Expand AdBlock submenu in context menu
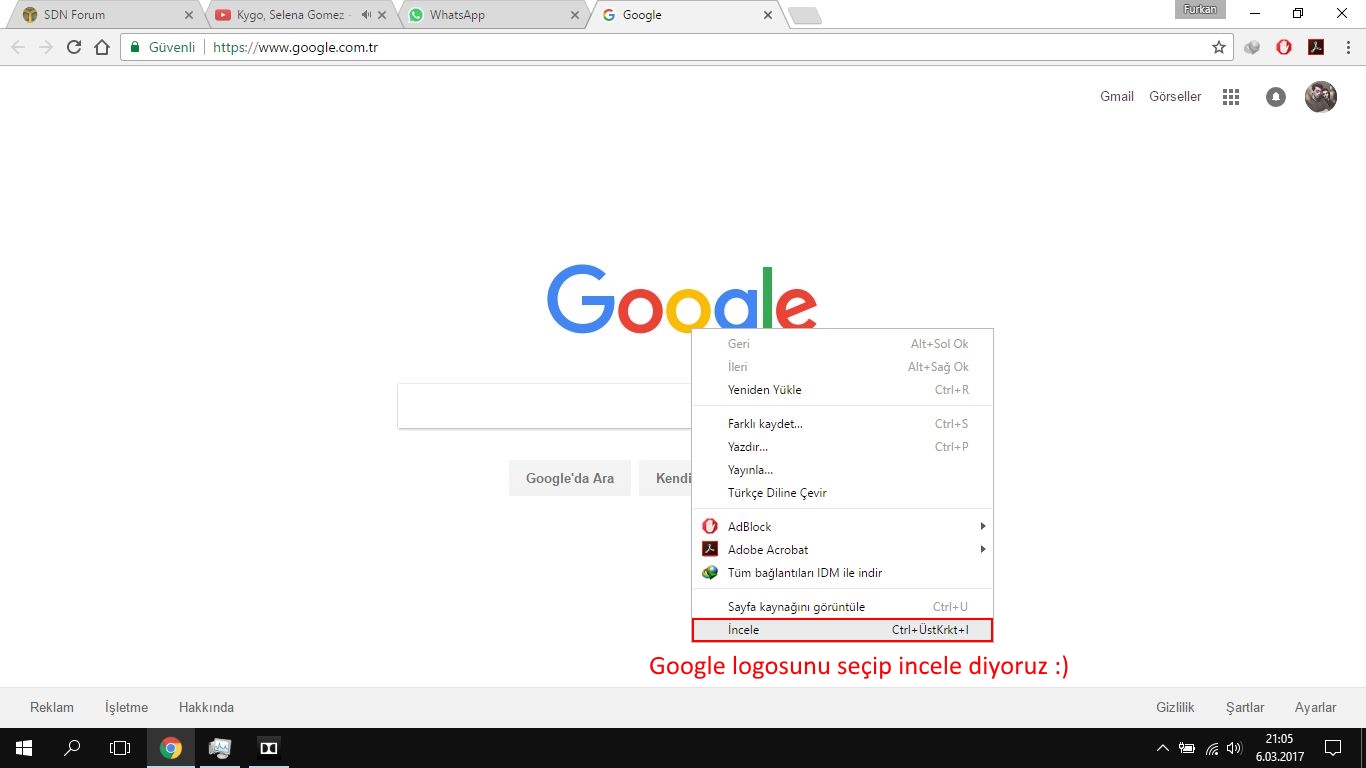This screenshot has height=768, width=1366. click(x=843, y=527)
